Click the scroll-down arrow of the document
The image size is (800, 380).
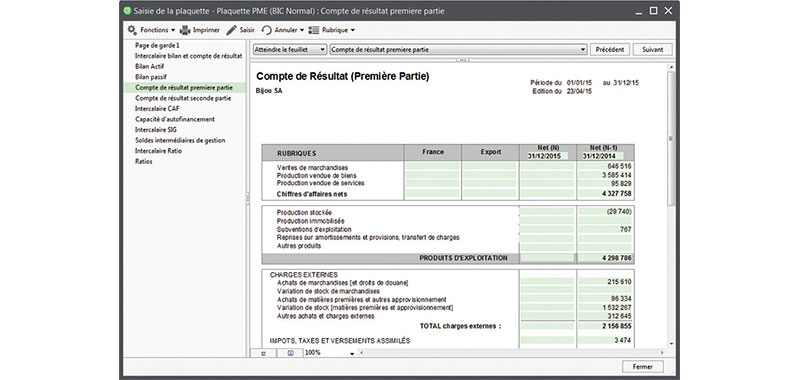671,344
